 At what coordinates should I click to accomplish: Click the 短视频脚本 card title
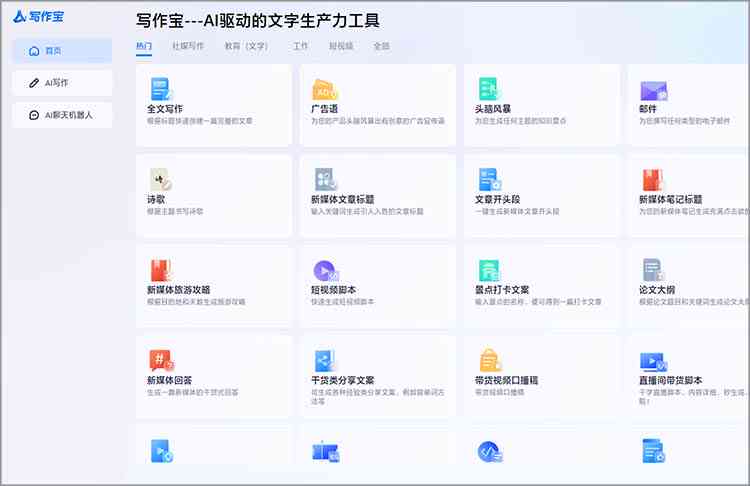coord(333,290)
